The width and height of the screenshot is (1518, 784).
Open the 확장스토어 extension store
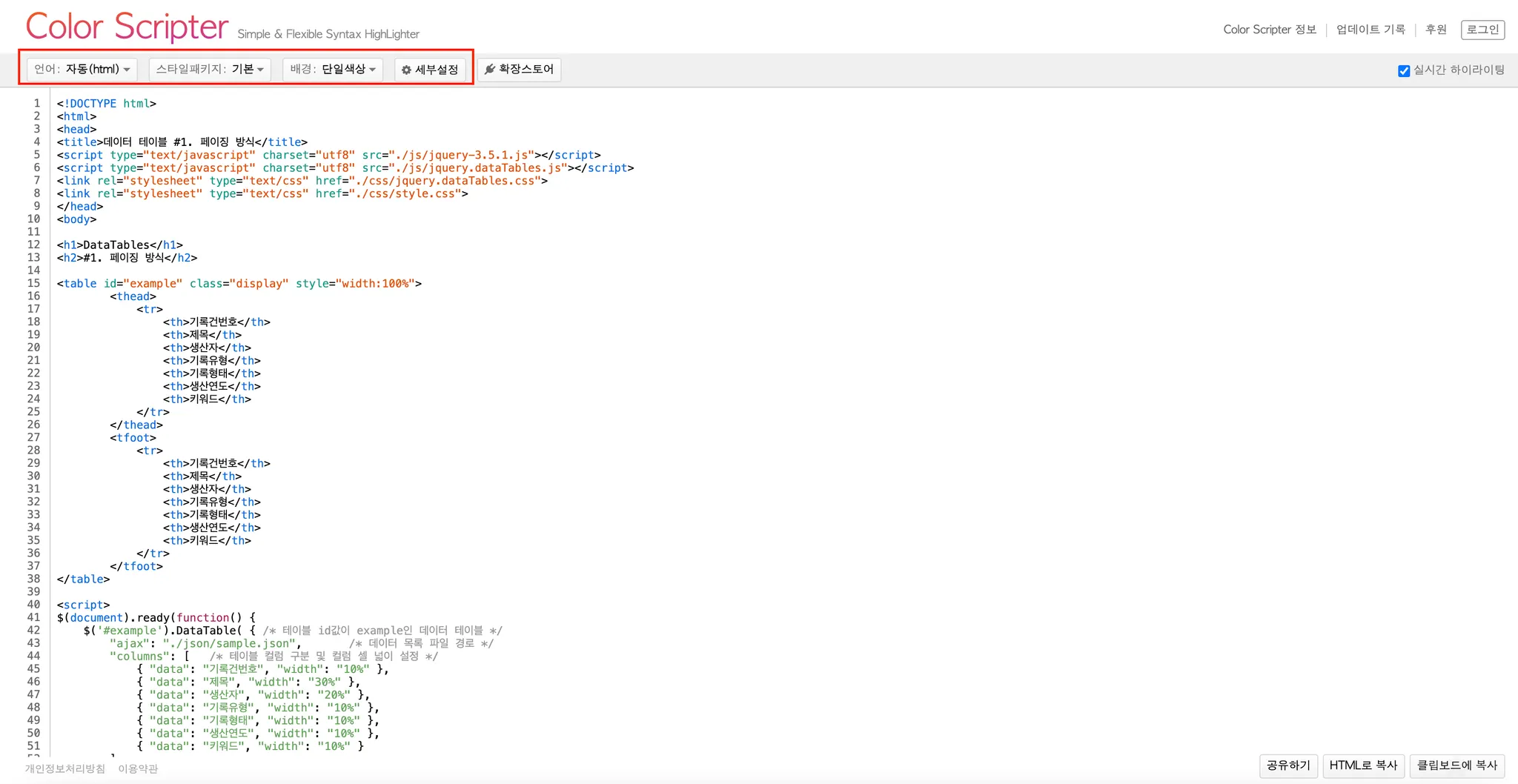[519, 70]
